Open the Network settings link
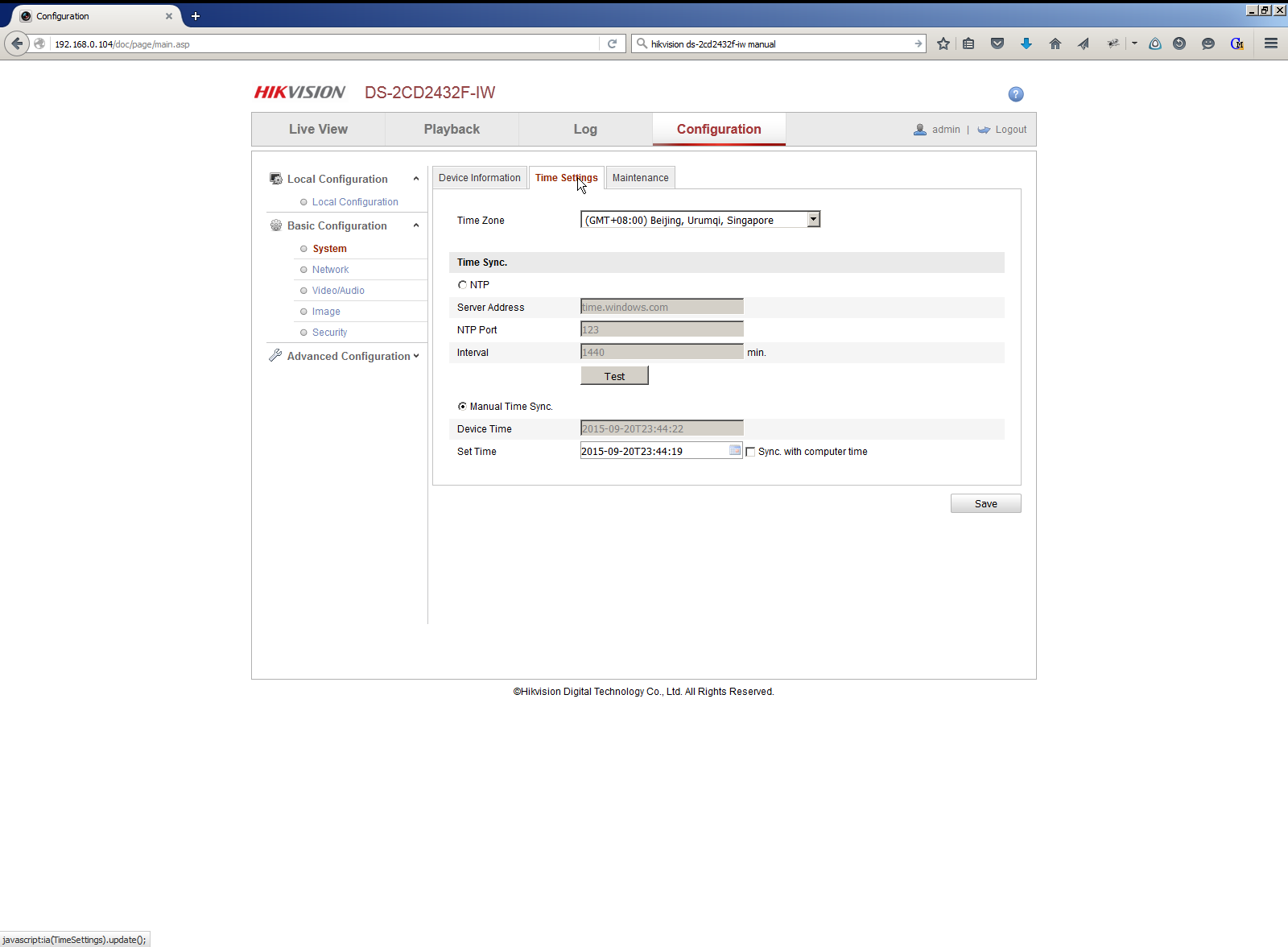Viewport: 1288px width, 947px height. point(330,270)
